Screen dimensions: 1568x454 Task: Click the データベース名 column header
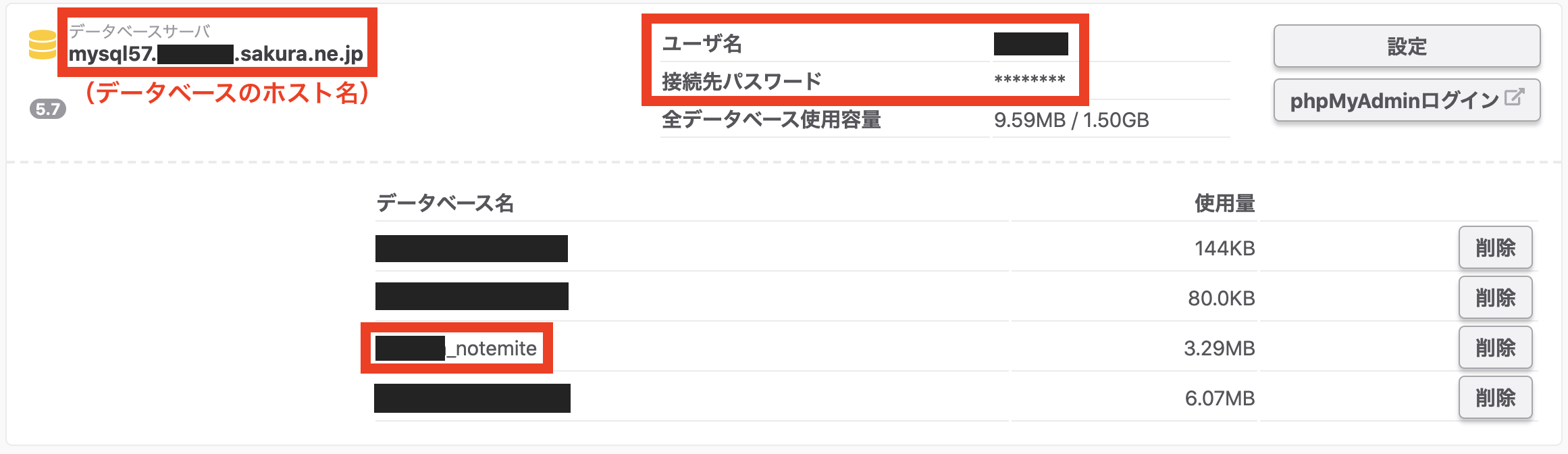click(x=446, y=203)
